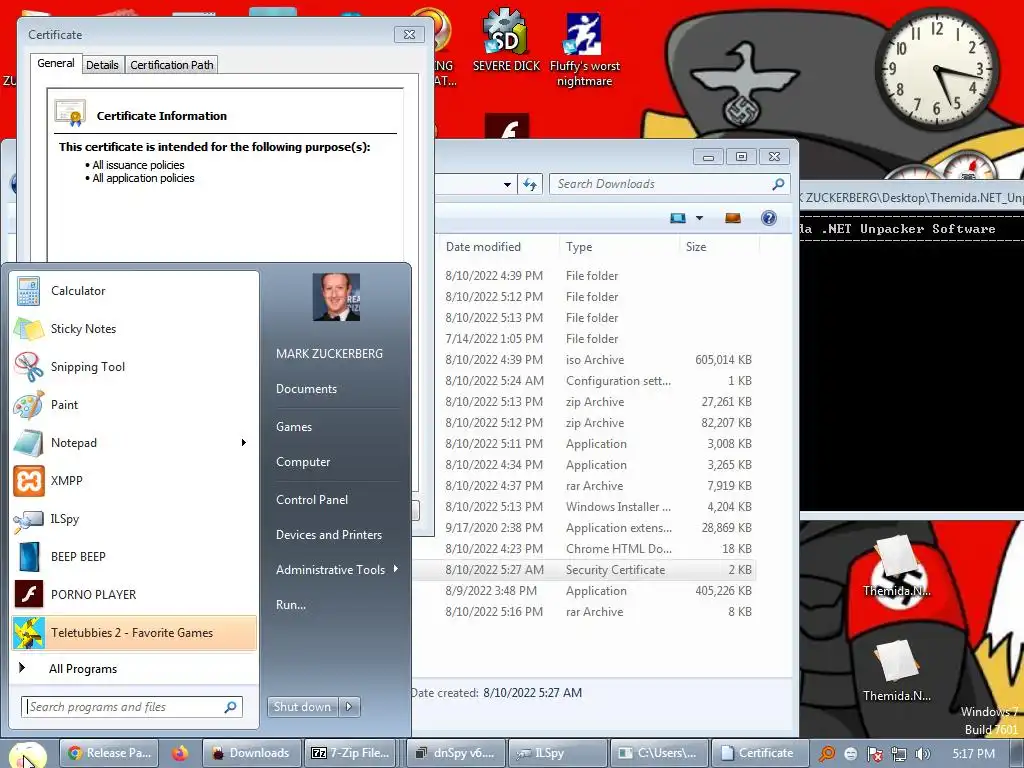Switch to the certificate Details tab
This screenshot has height=768, width=1024.
click(x=103, y=65)
